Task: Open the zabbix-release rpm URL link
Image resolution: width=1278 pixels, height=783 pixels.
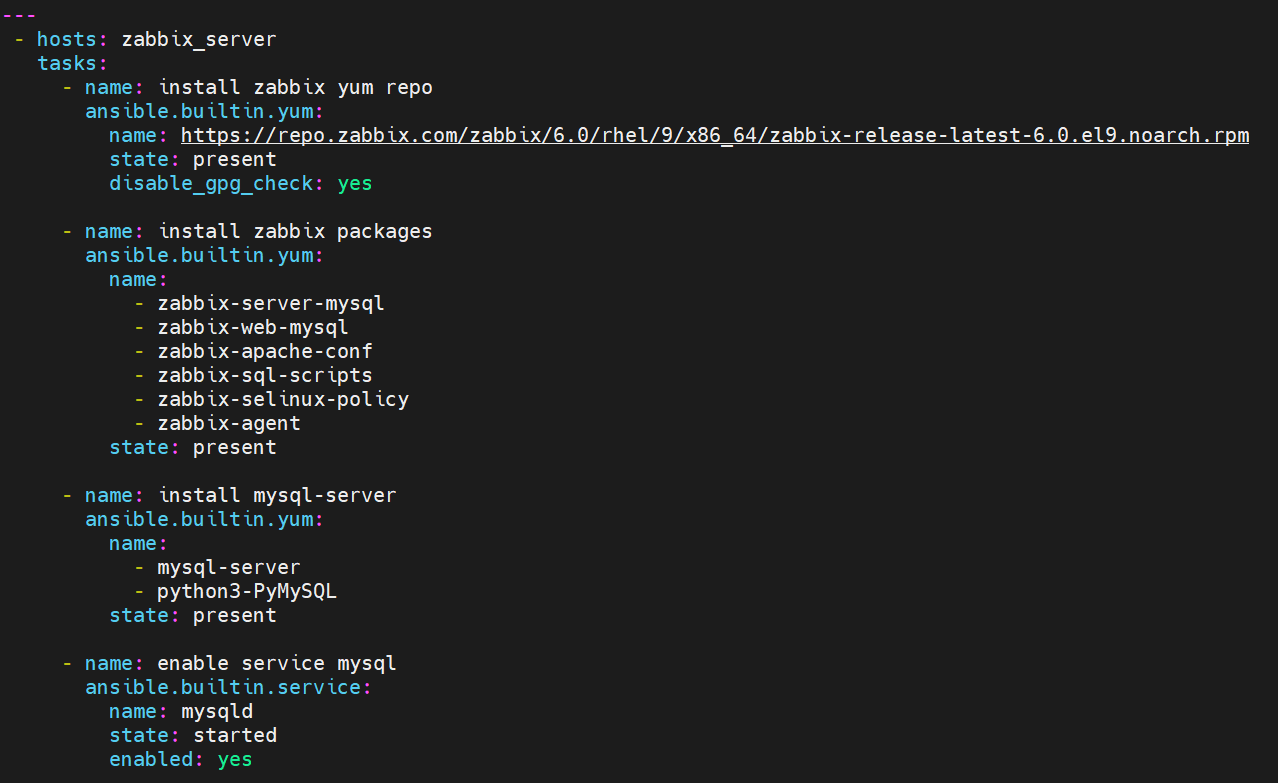Action: (x=715, y=136)
